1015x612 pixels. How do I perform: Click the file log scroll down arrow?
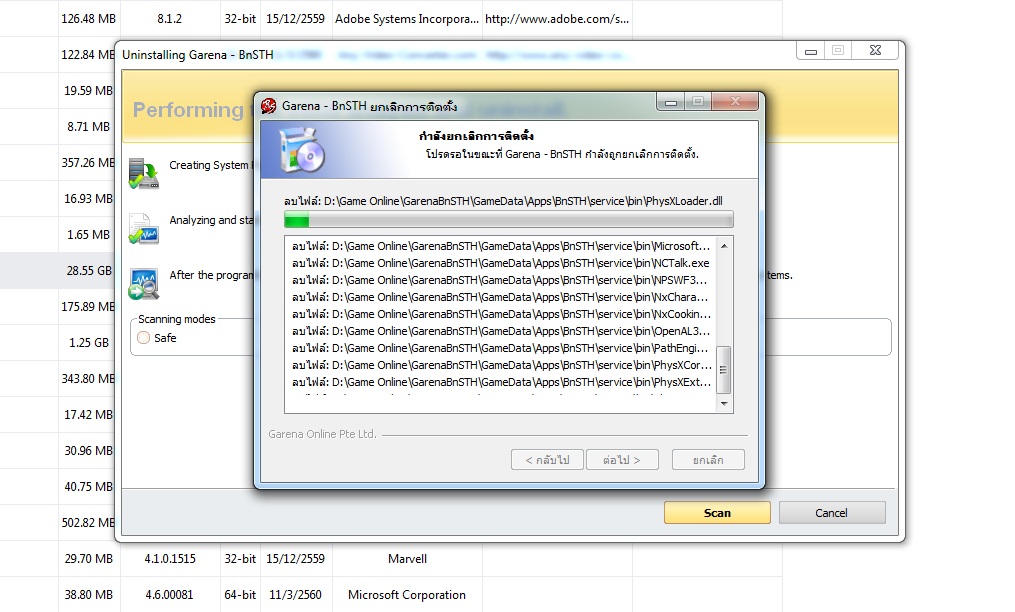point(724,403)
